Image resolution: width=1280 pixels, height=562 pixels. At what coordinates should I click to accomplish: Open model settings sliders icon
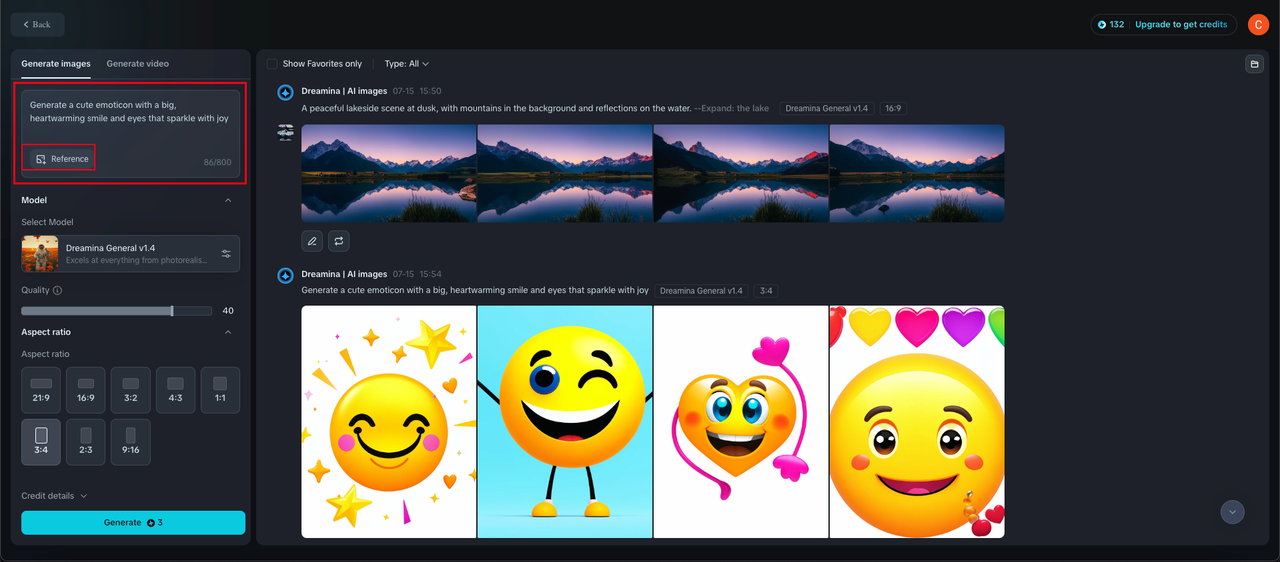pos(226,254)
